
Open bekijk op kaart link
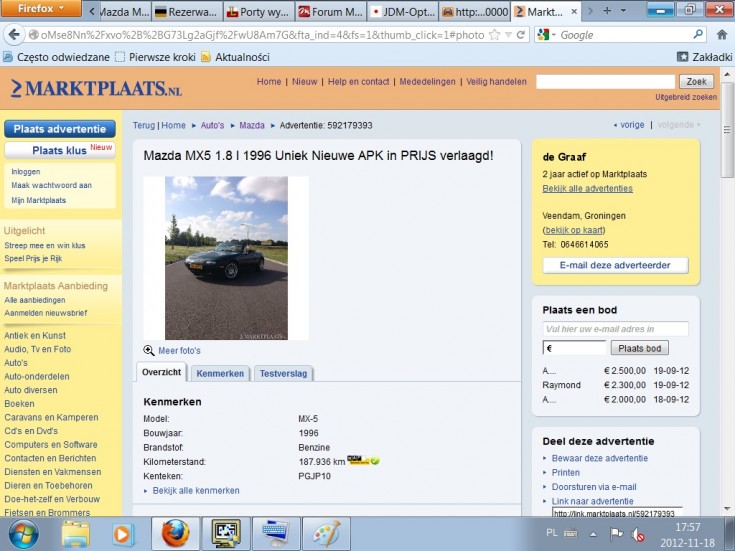[x=574, y=230]
